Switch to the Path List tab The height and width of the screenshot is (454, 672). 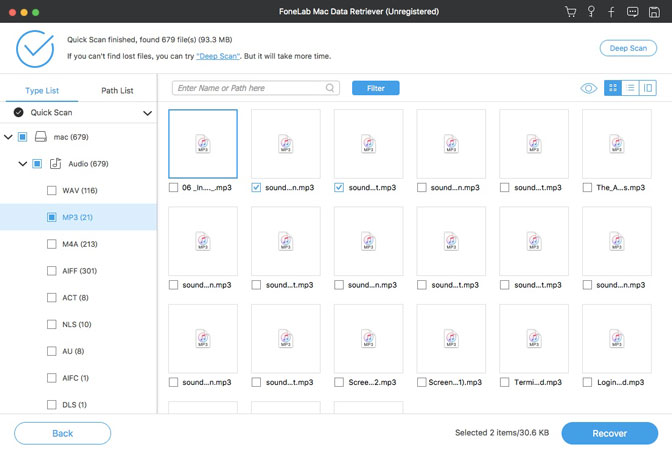117,90
